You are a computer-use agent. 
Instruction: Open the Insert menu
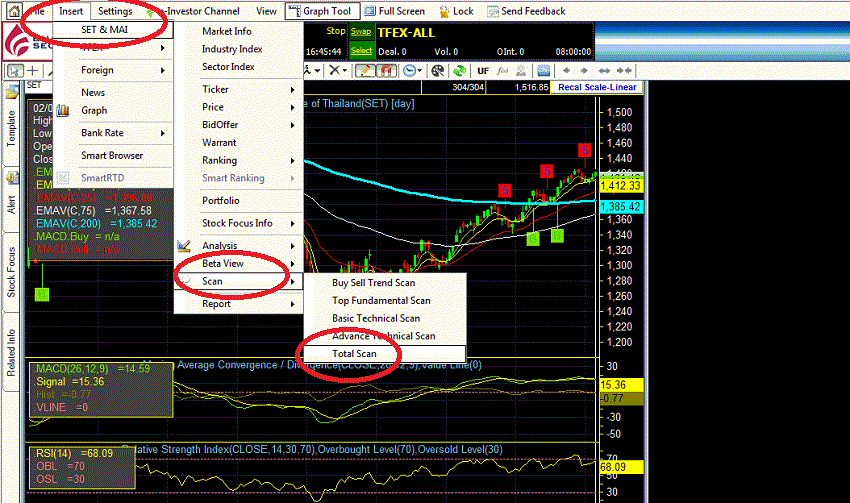pos(71,11)
